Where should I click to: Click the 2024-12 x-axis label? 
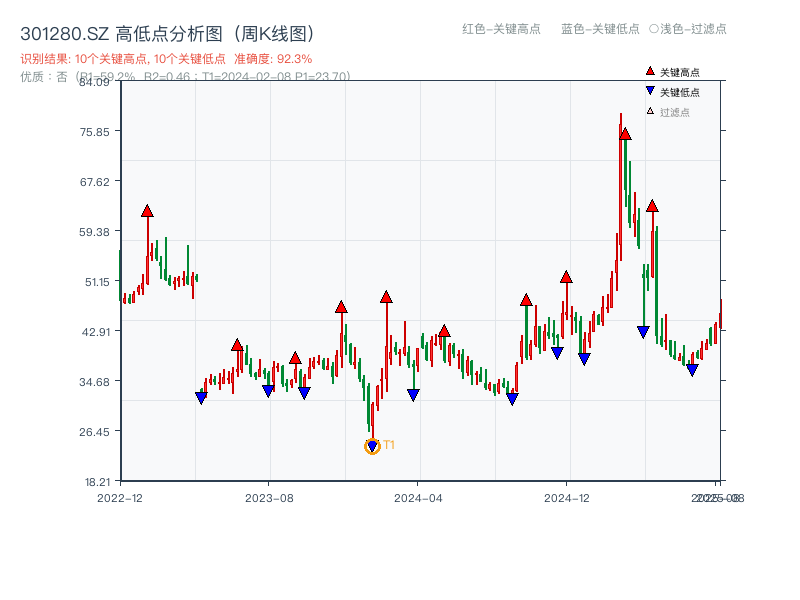(568, 496)
